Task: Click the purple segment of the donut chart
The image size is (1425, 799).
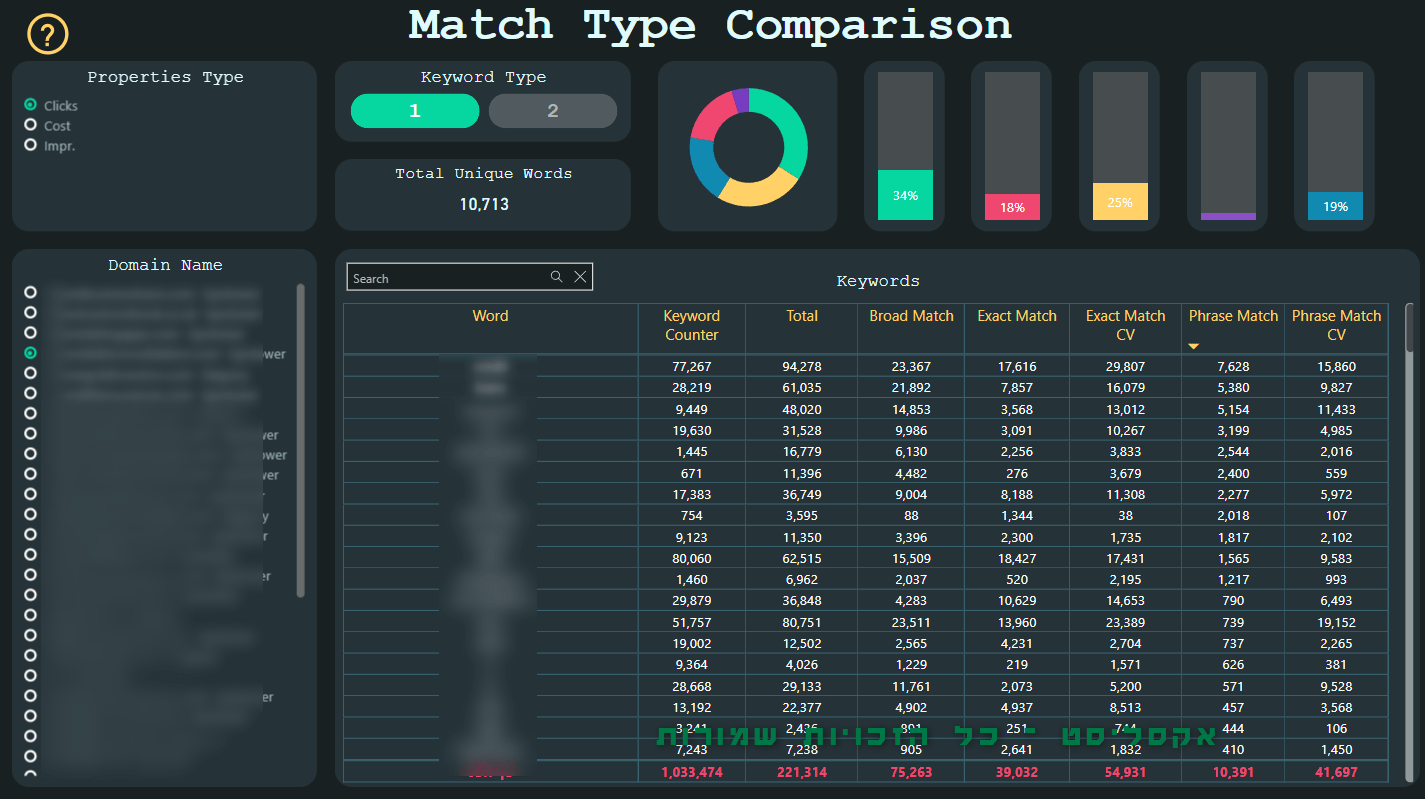Action: coord(741,98)
